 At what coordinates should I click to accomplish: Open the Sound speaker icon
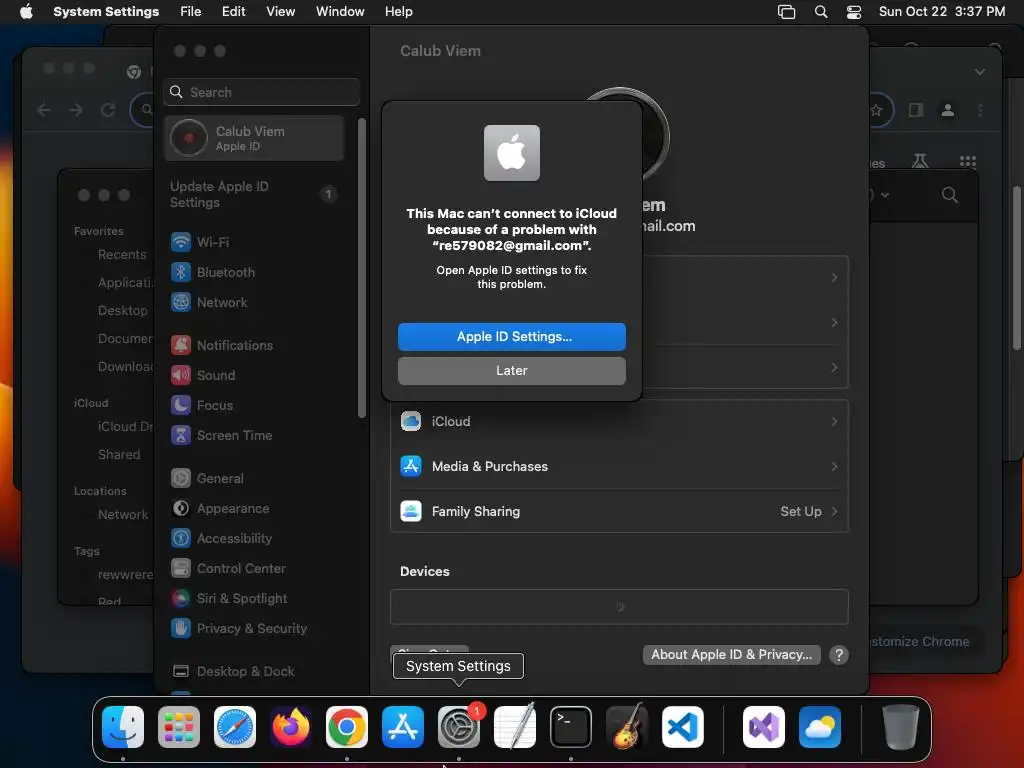point(181,375)
